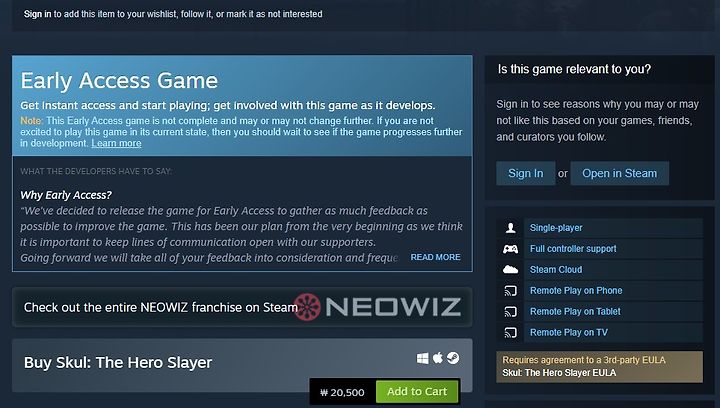Click the Remote Play on Phone cast icon

click(x=510, y=291)
